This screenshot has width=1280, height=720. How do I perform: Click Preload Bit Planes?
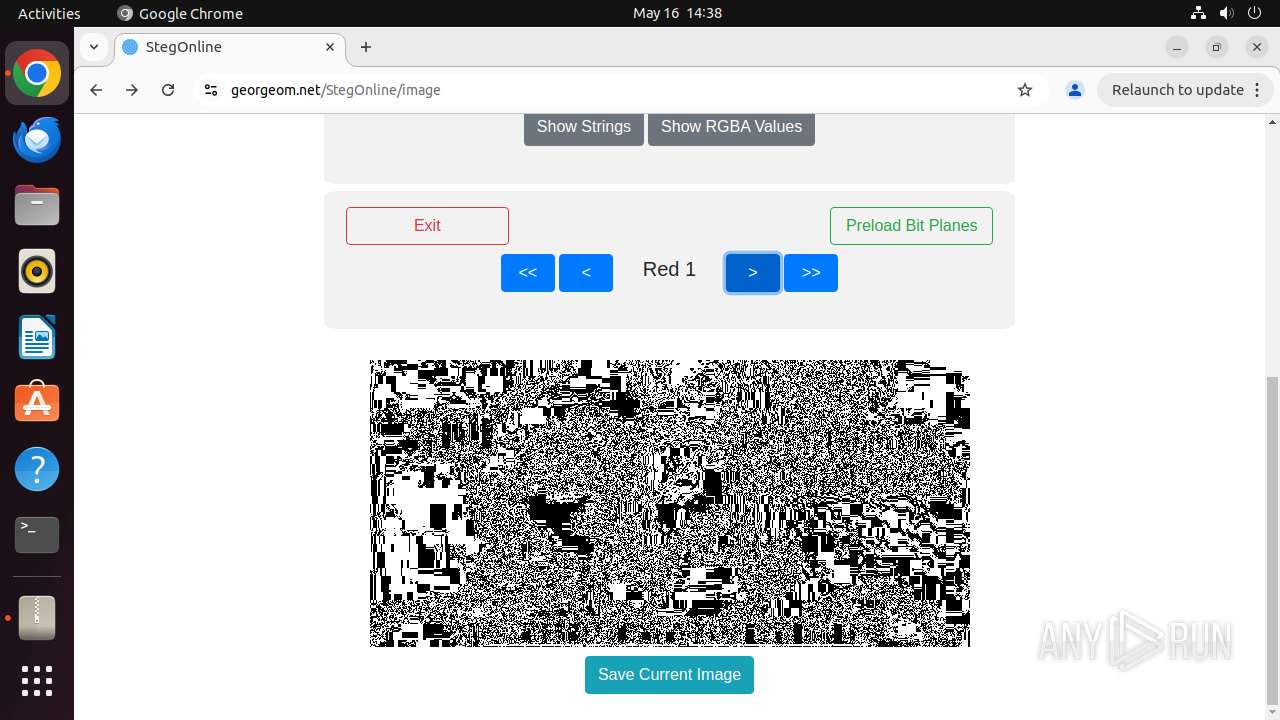[x=911, y=226]
